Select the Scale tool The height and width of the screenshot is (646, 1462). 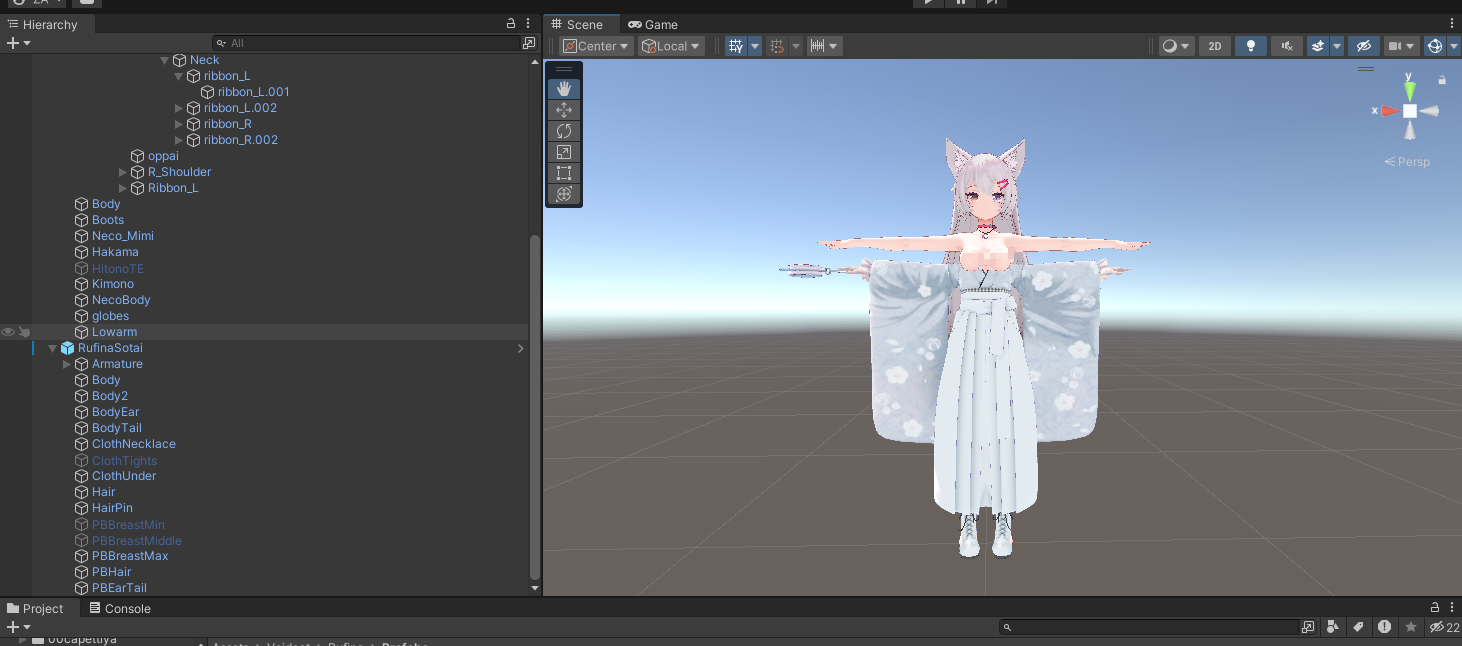click(x=564, y=152)
